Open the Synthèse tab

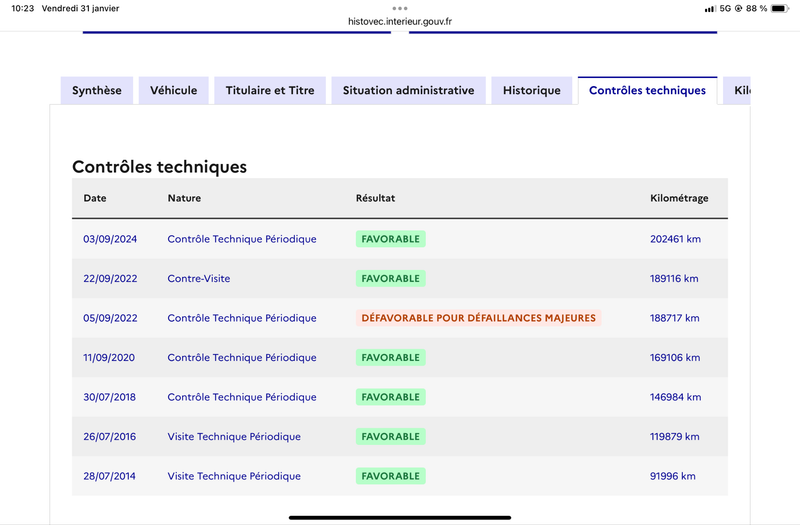click(97, 90)
